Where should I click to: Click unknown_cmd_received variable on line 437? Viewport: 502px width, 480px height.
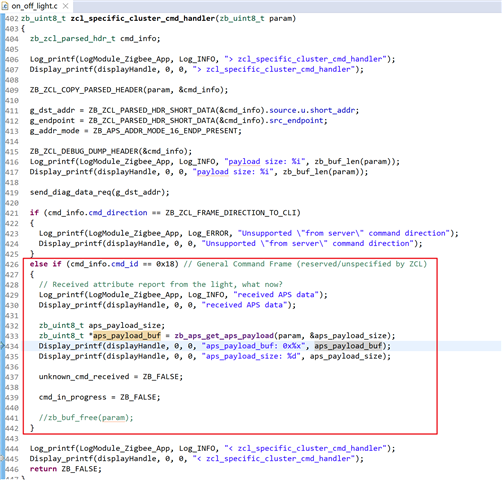[x=84, y=377]
